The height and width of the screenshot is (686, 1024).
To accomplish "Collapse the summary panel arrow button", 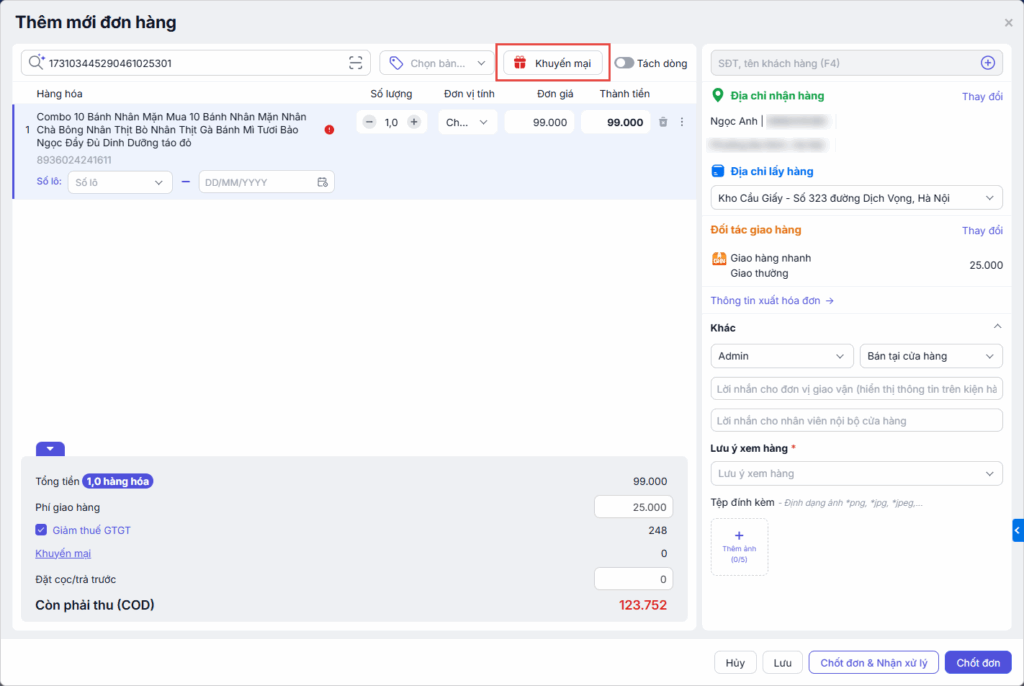I will click(x=50, y=449).
